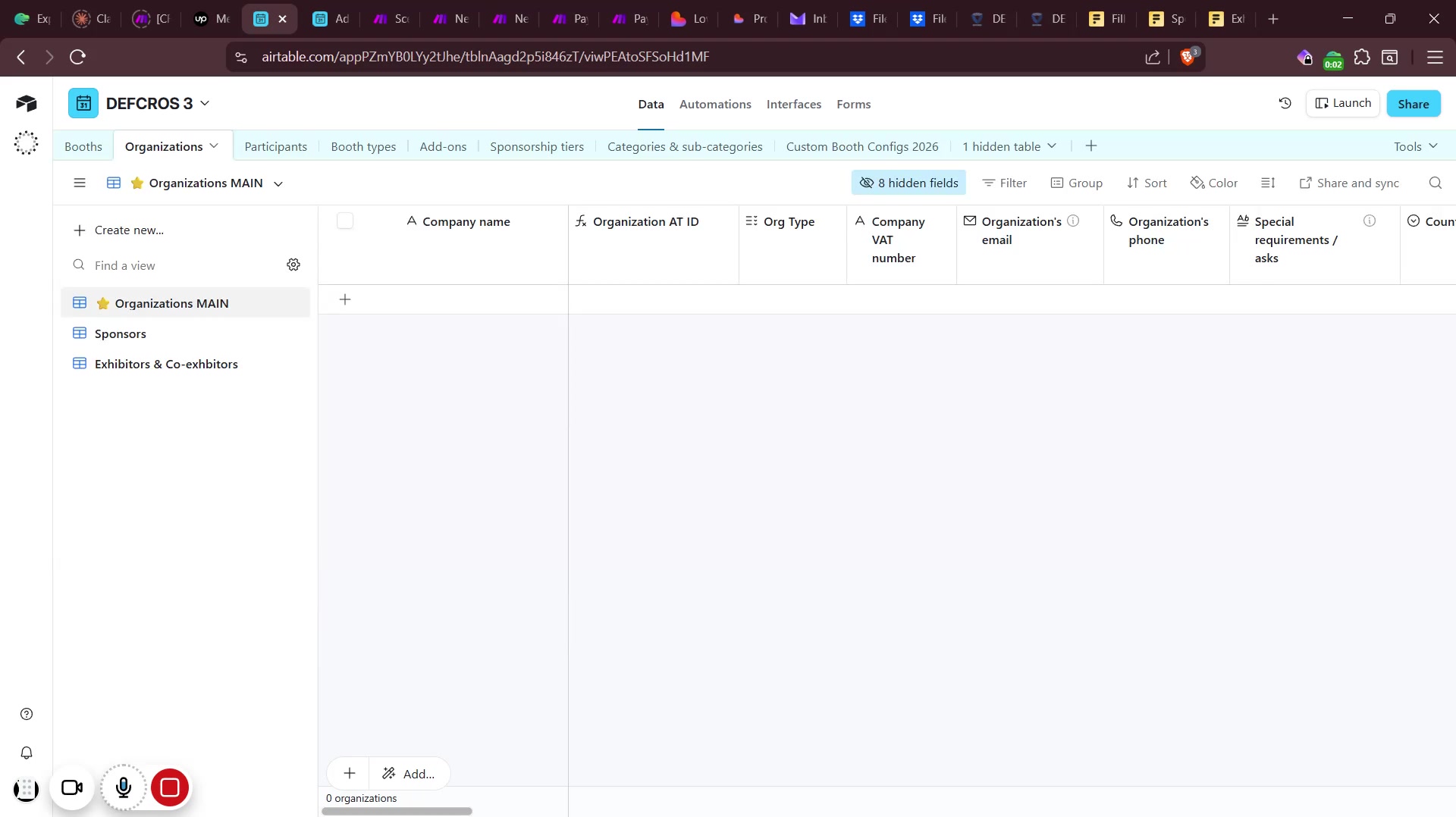Open the Tools dropdown
Viewport: 1456px width, 817px height.
coord(1415,146)
